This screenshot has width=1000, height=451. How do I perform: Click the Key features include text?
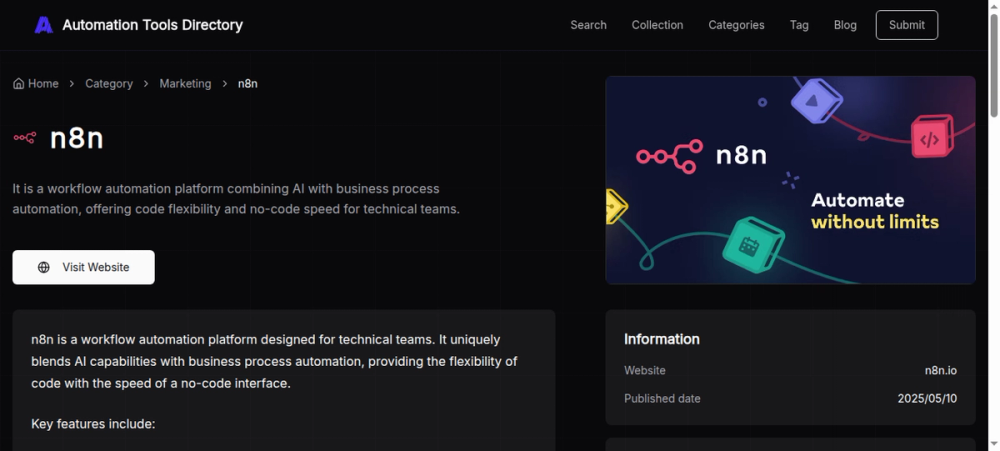coord(93,424)
